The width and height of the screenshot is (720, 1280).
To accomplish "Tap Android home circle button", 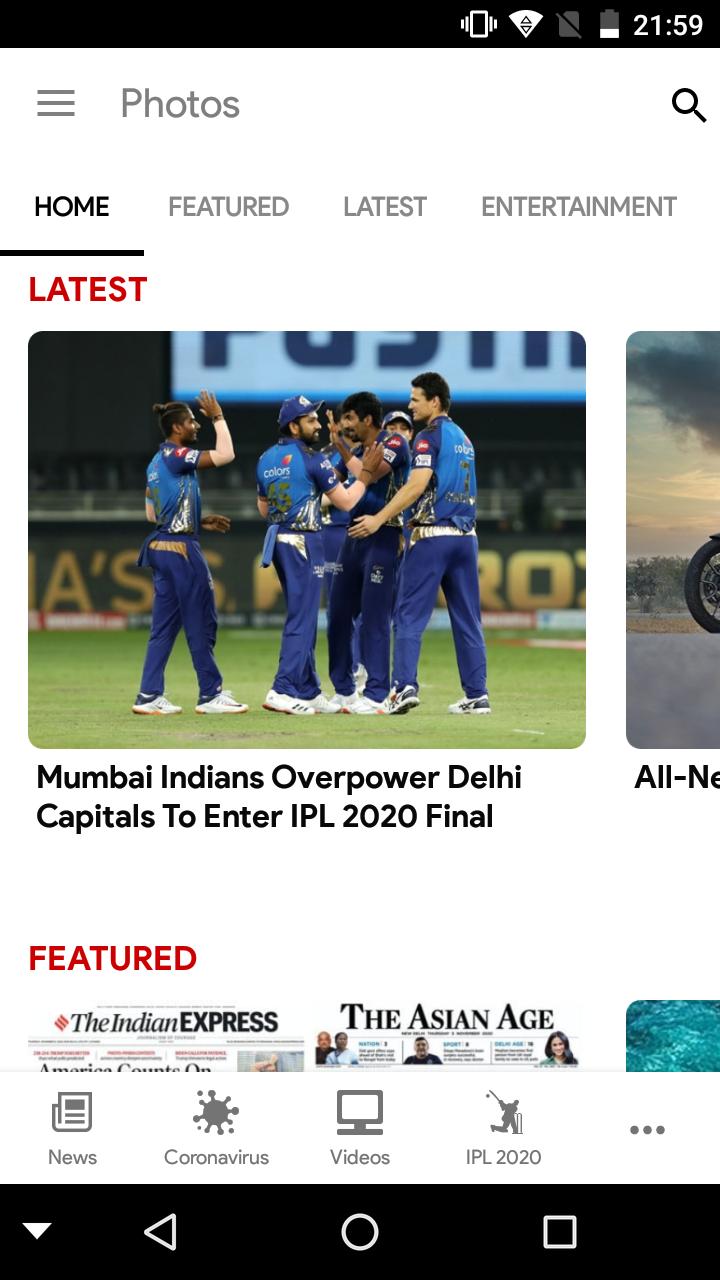I will (360, 1232).
